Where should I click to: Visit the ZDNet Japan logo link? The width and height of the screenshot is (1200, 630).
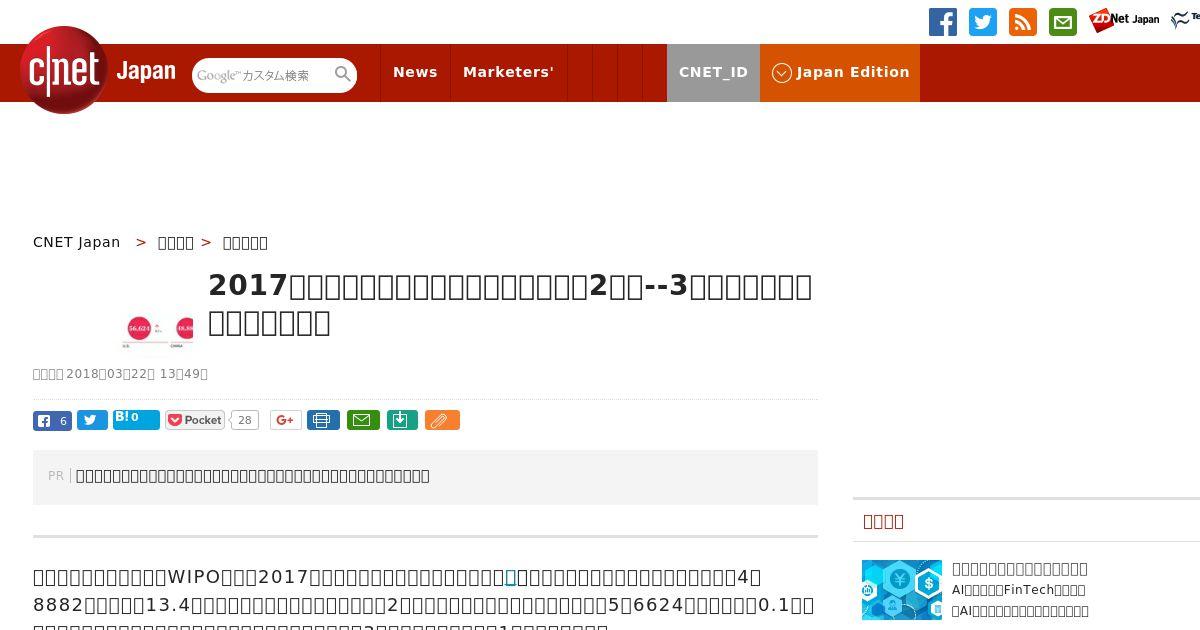[1124, 20]
